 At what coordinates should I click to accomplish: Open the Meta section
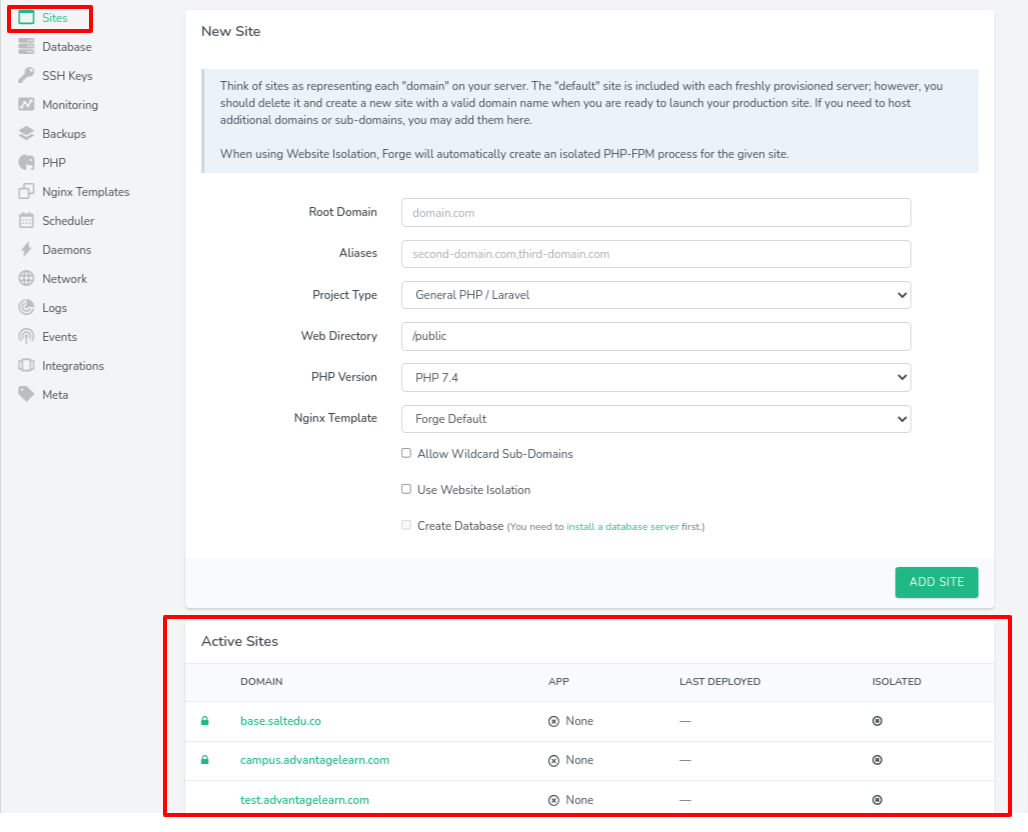pyautogui.click(x=53, y=394)
